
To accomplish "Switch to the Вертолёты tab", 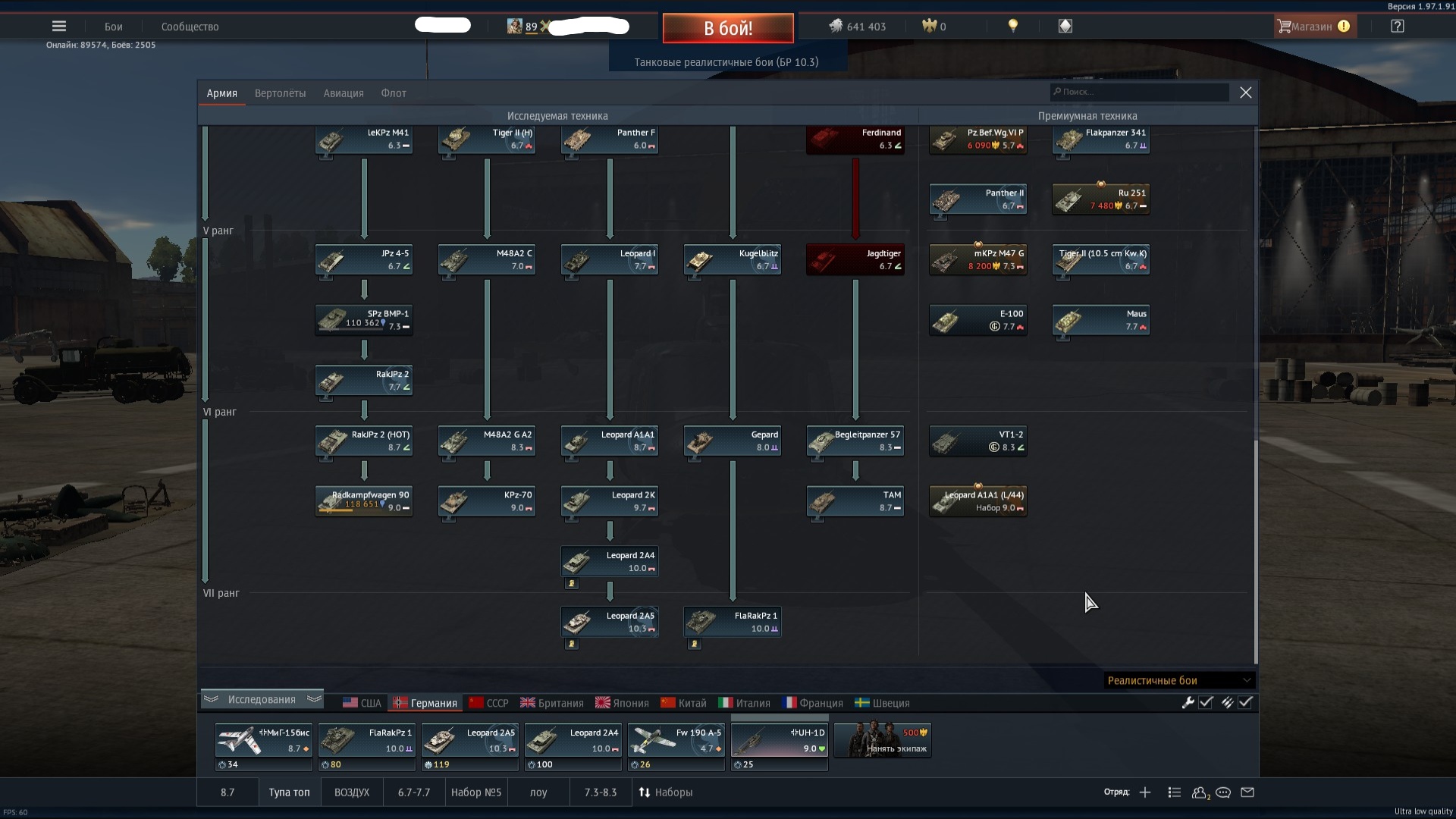I will click(x=281, y=93).
